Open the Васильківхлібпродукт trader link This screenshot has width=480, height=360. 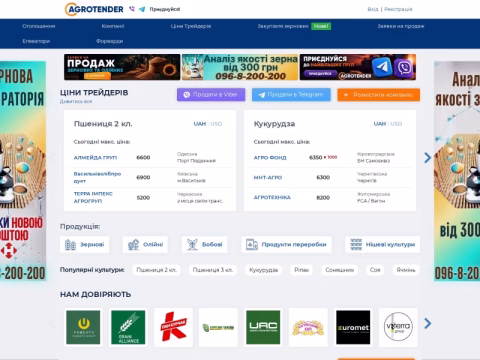coord(97,177)
